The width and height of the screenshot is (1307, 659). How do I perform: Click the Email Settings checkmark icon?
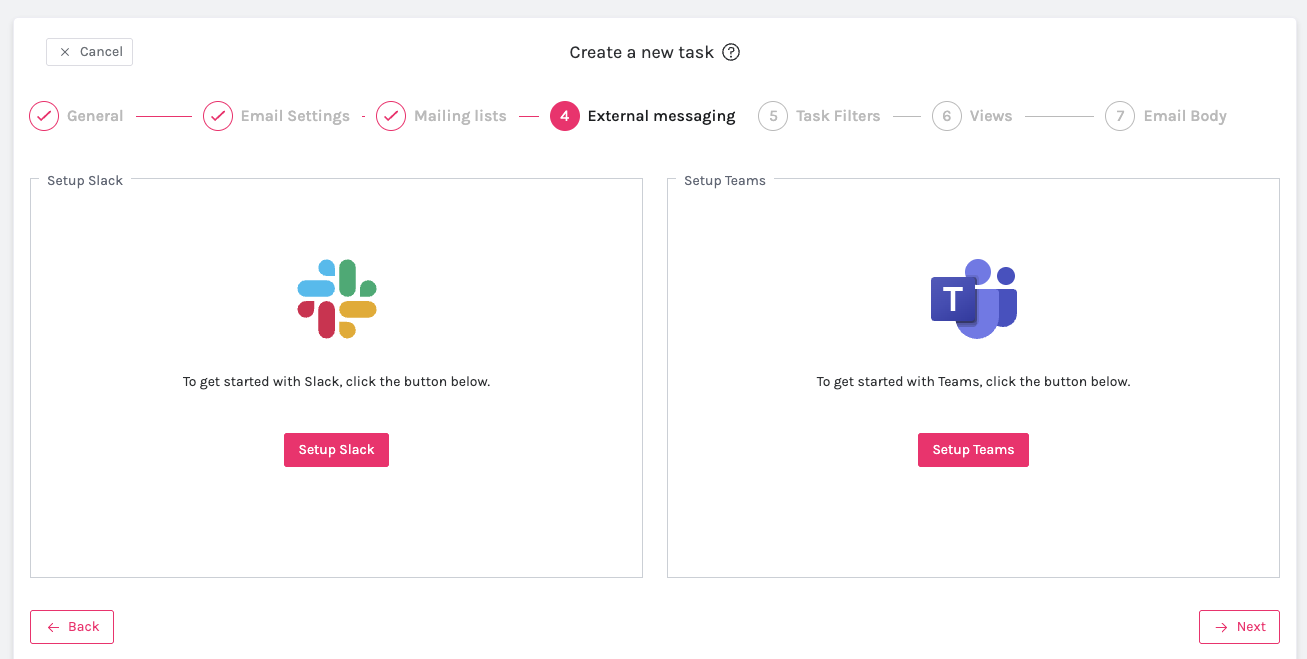click(x=218, y=116)
